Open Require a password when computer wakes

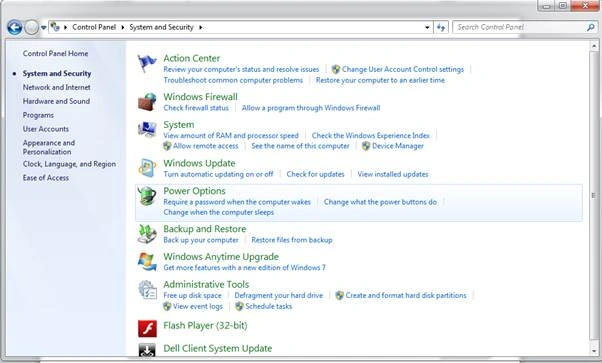coord(237,202)
